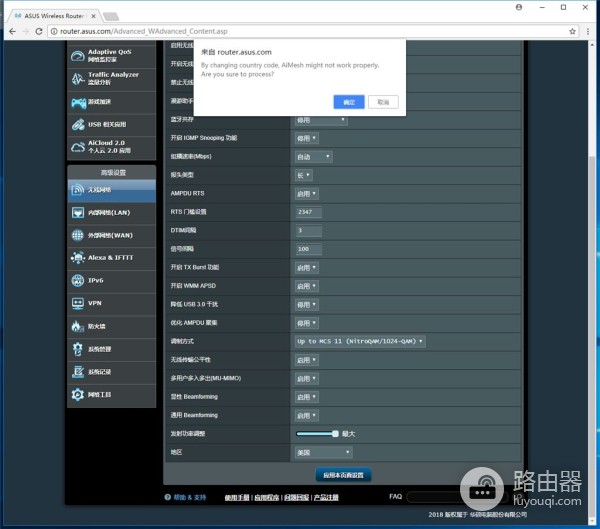
Task: Open the Chrome three-dot menu
Action: point(588,31)
